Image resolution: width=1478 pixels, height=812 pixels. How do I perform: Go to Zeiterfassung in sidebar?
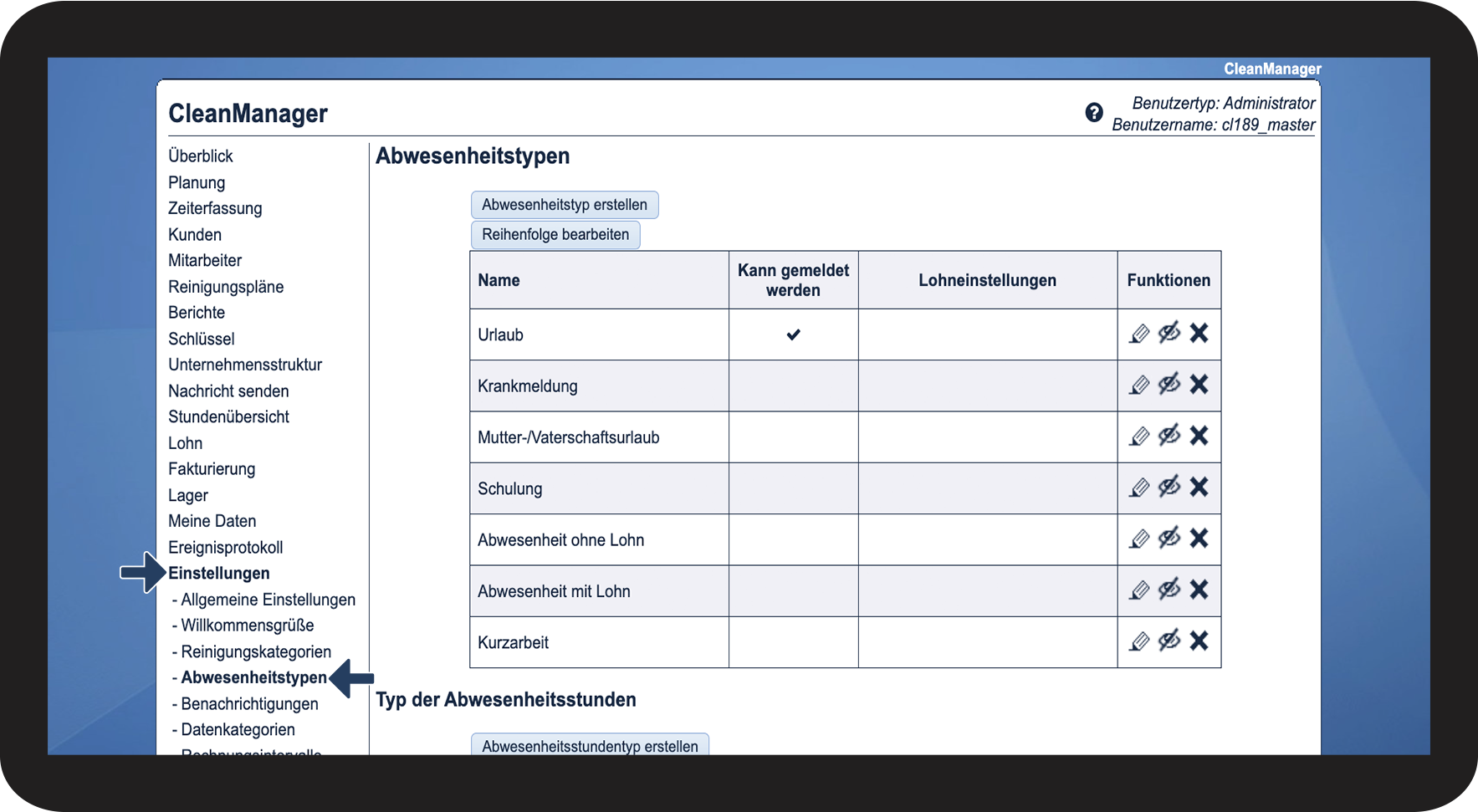[215, 208]
